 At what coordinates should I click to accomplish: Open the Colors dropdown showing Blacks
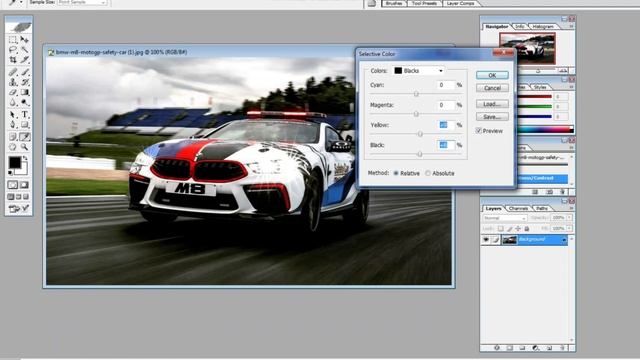[419, 71]
